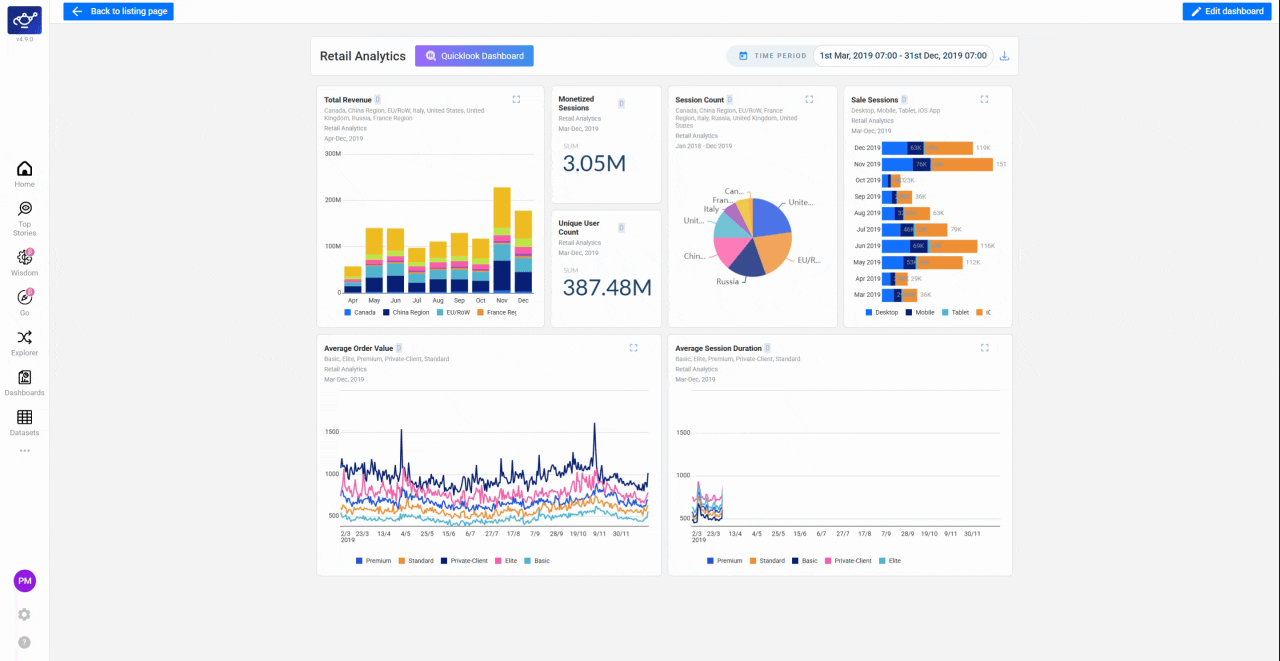Expand Total Revenue chart to fullscreen

click(x=516, y=99)
